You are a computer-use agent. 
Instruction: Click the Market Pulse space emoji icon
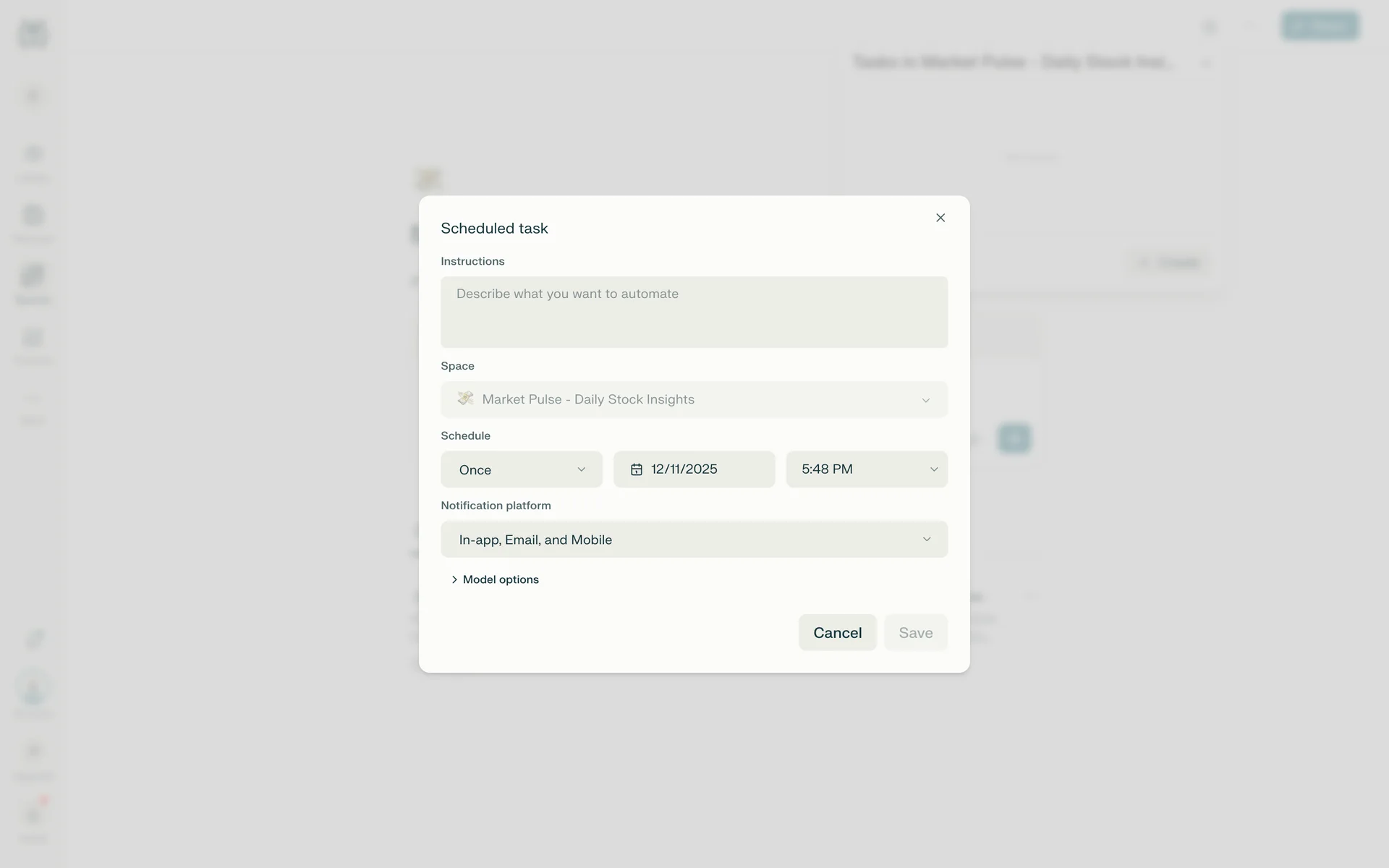coord(465,399)
